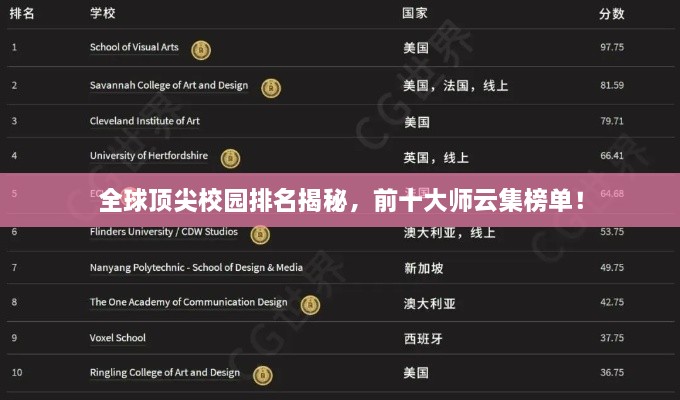Click the gold badge beside School of Visual Arts
The width and height of the screenshot is (680, 400).
click(x=201, y=50)
